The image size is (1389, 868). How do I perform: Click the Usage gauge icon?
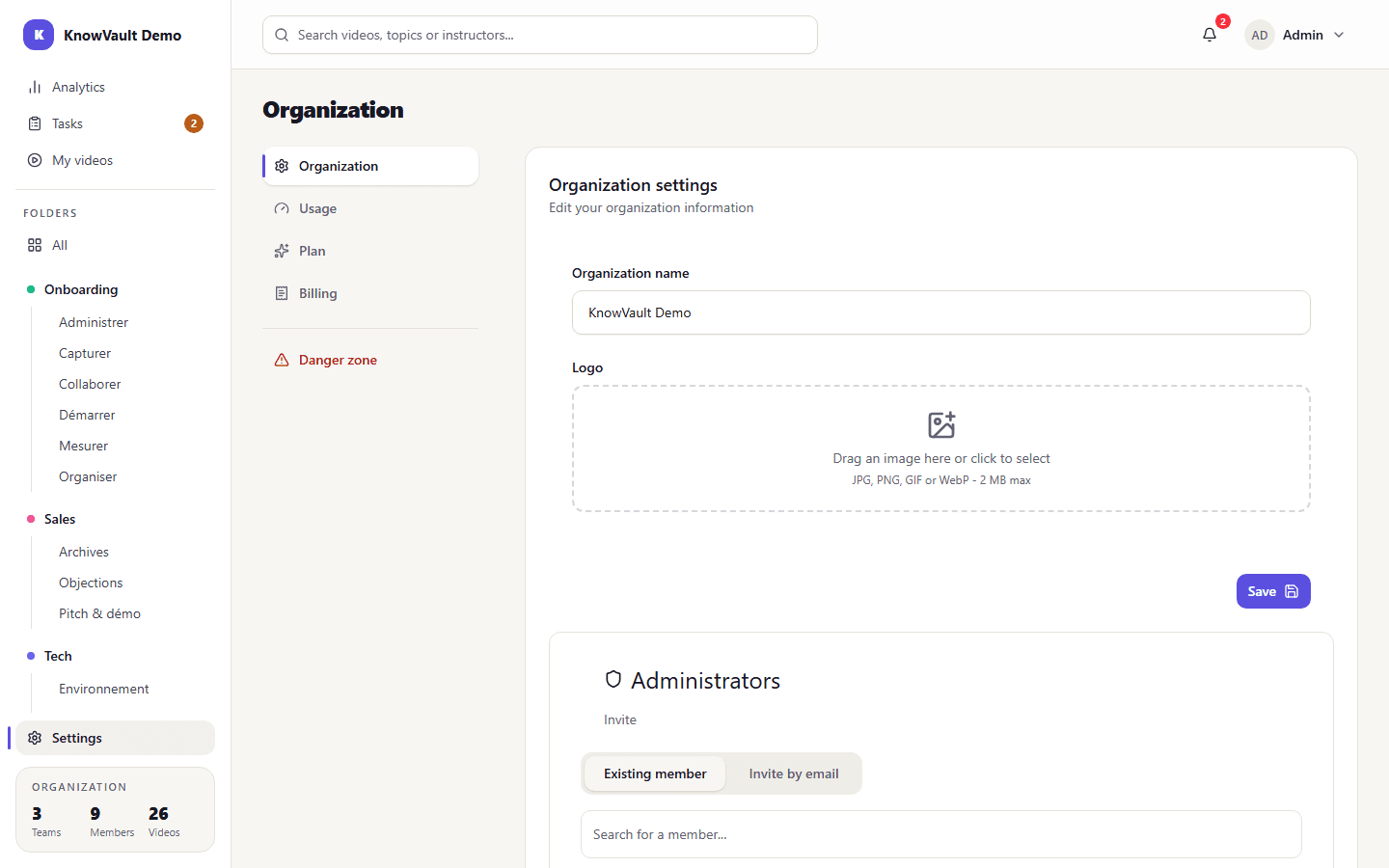pos(282,208)
